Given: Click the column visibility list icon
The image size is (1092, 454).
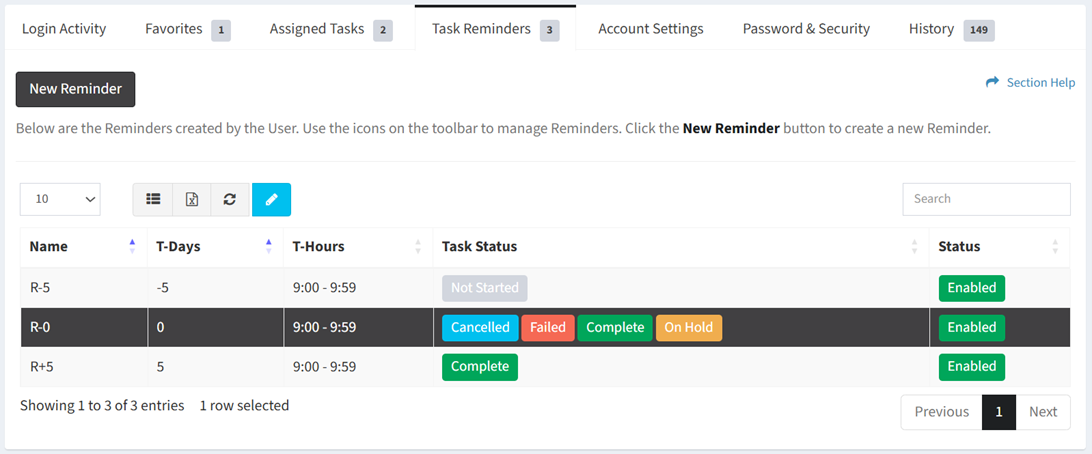Looking at the screenshot, I should coord(153,199).
